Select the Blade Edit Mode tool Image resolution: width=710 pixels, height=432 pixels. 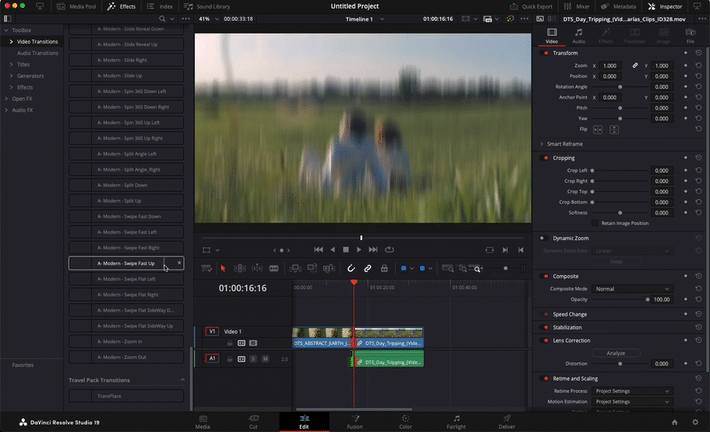click(273, 269)
